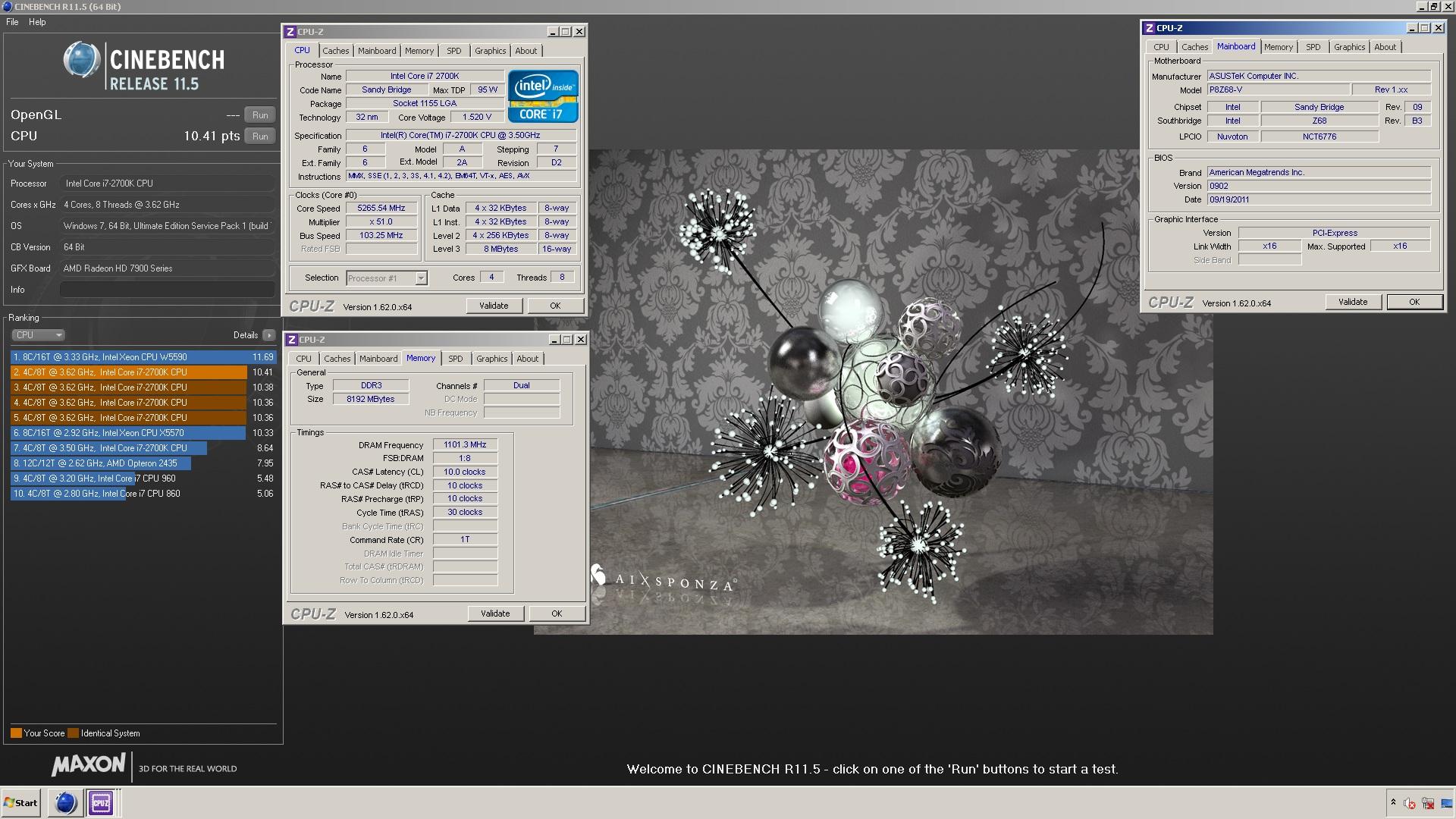Click Core Voltage value 1.520 V
The height and width of the screenshot is (819, 1456).
pos(476,117)
